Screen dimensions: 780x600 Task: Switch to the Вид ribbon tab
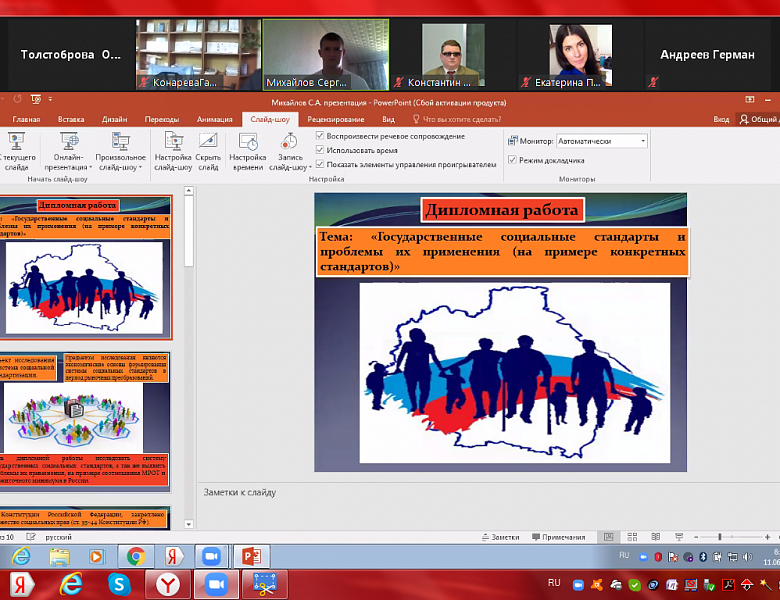[389, 119]
